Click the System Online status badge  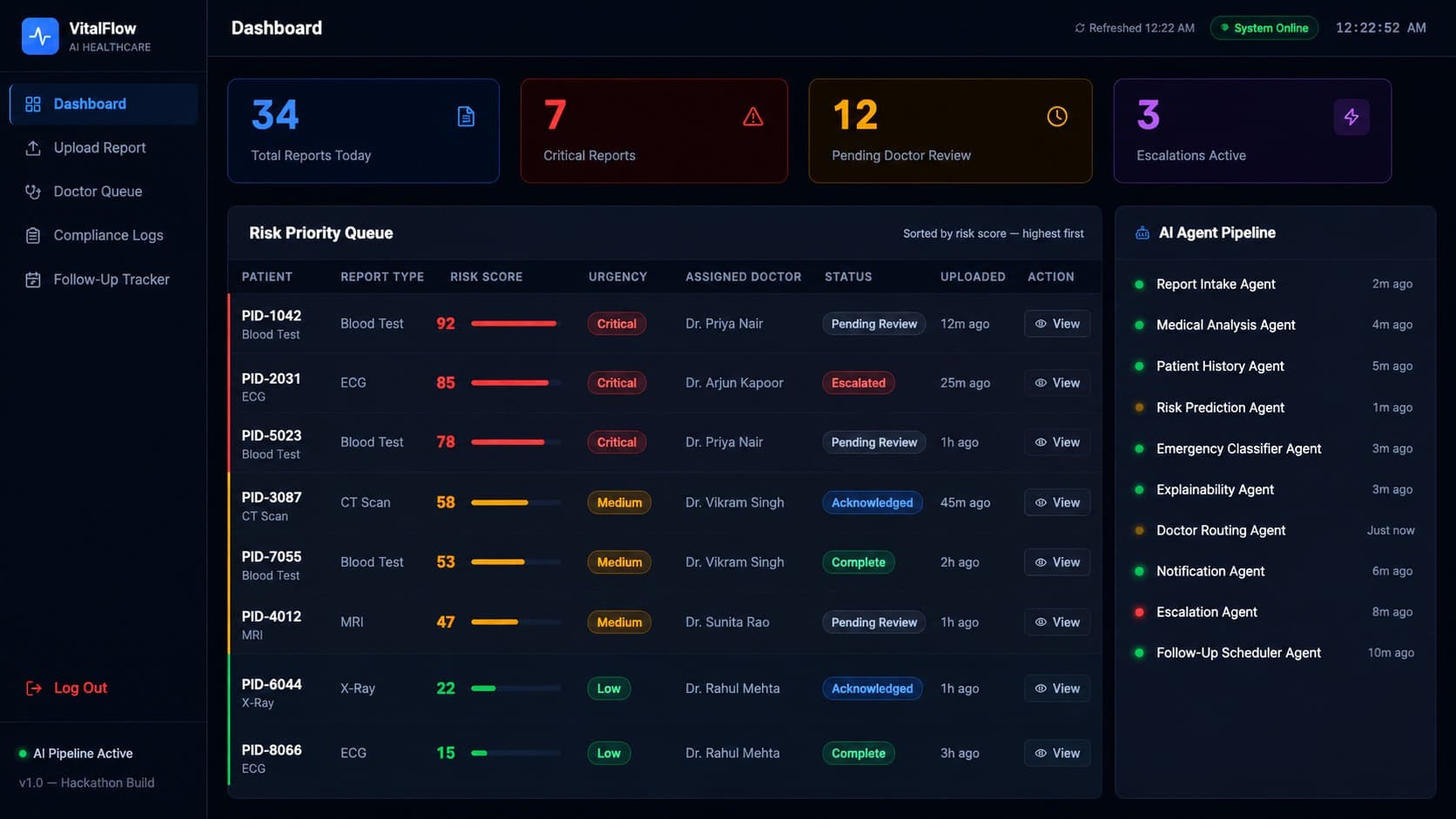(1264, 28)
